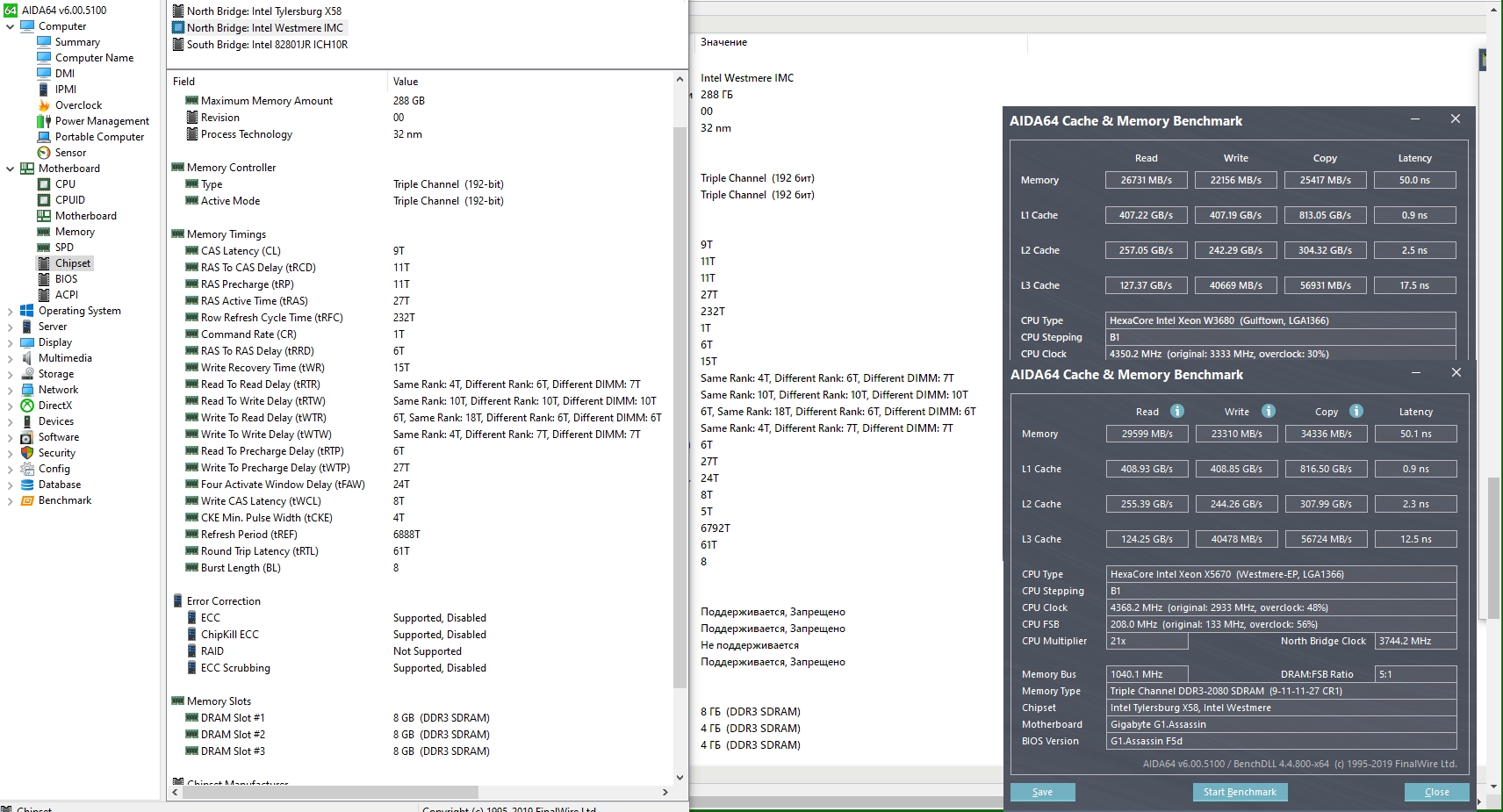Click the info icon next to Read
The image size is (1503, 812).
[x=1177, y=411]
